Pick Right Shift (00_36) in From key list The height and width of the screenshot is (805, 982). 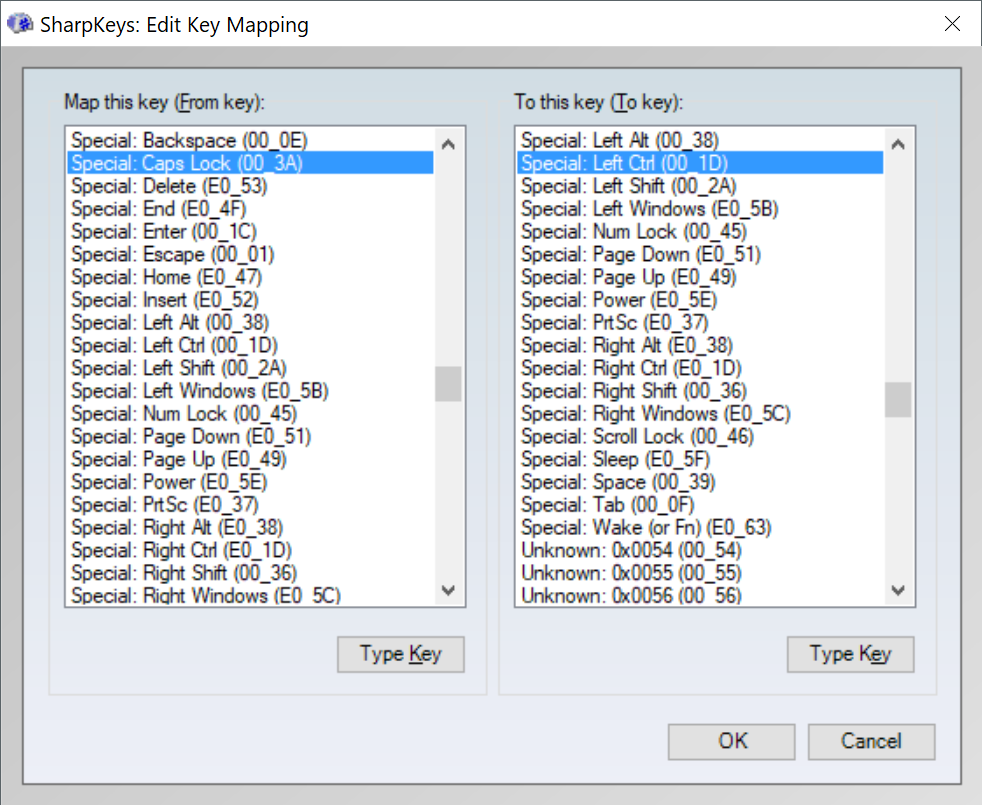tap(251, 573)
